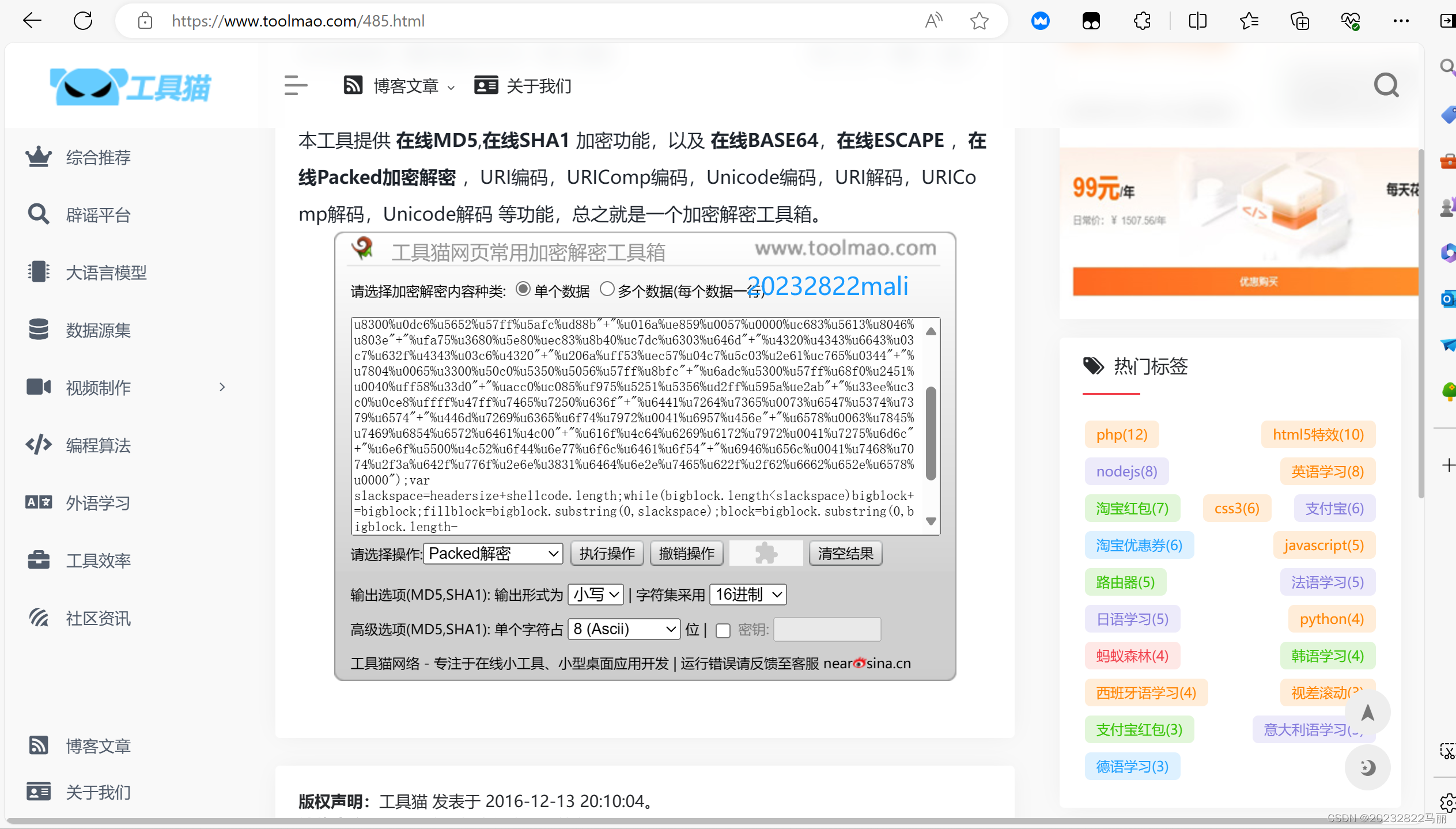Reload the page with refresh icon
1456x829 pixels.
(x=83, y=21)
